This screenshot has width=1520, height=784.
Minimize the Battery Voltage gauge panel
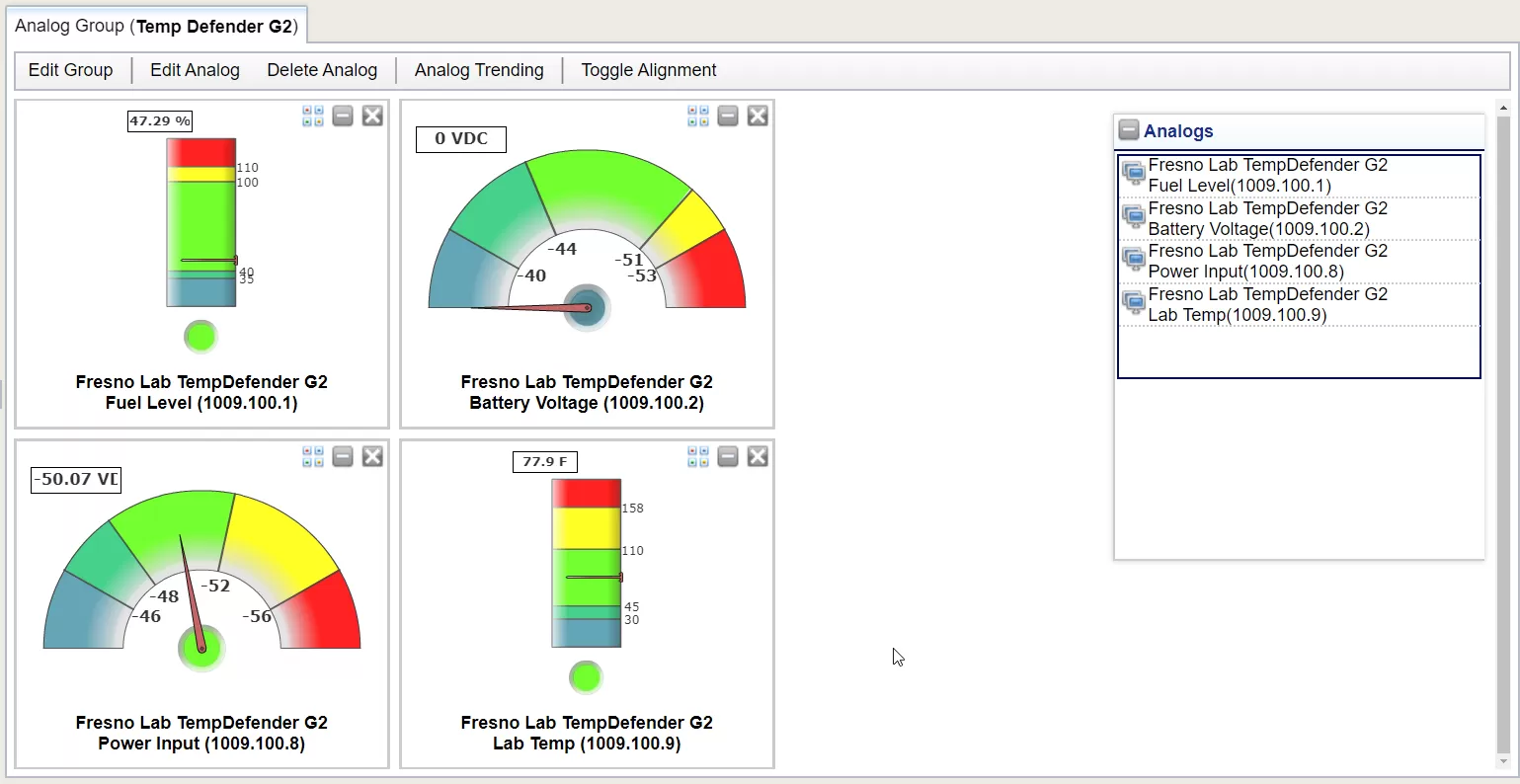pyautogui.click(x=728, y=117)
